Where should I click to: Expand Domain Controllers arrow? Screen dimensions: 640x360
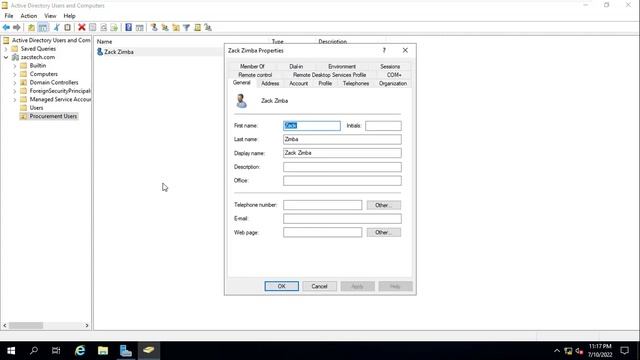pyautogui.click(x=15, y=83)
